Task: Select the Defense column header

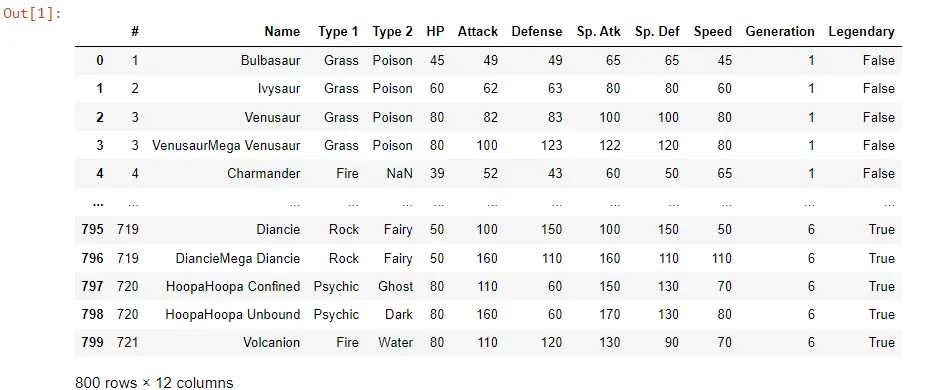Action: [x=537, y=32]
